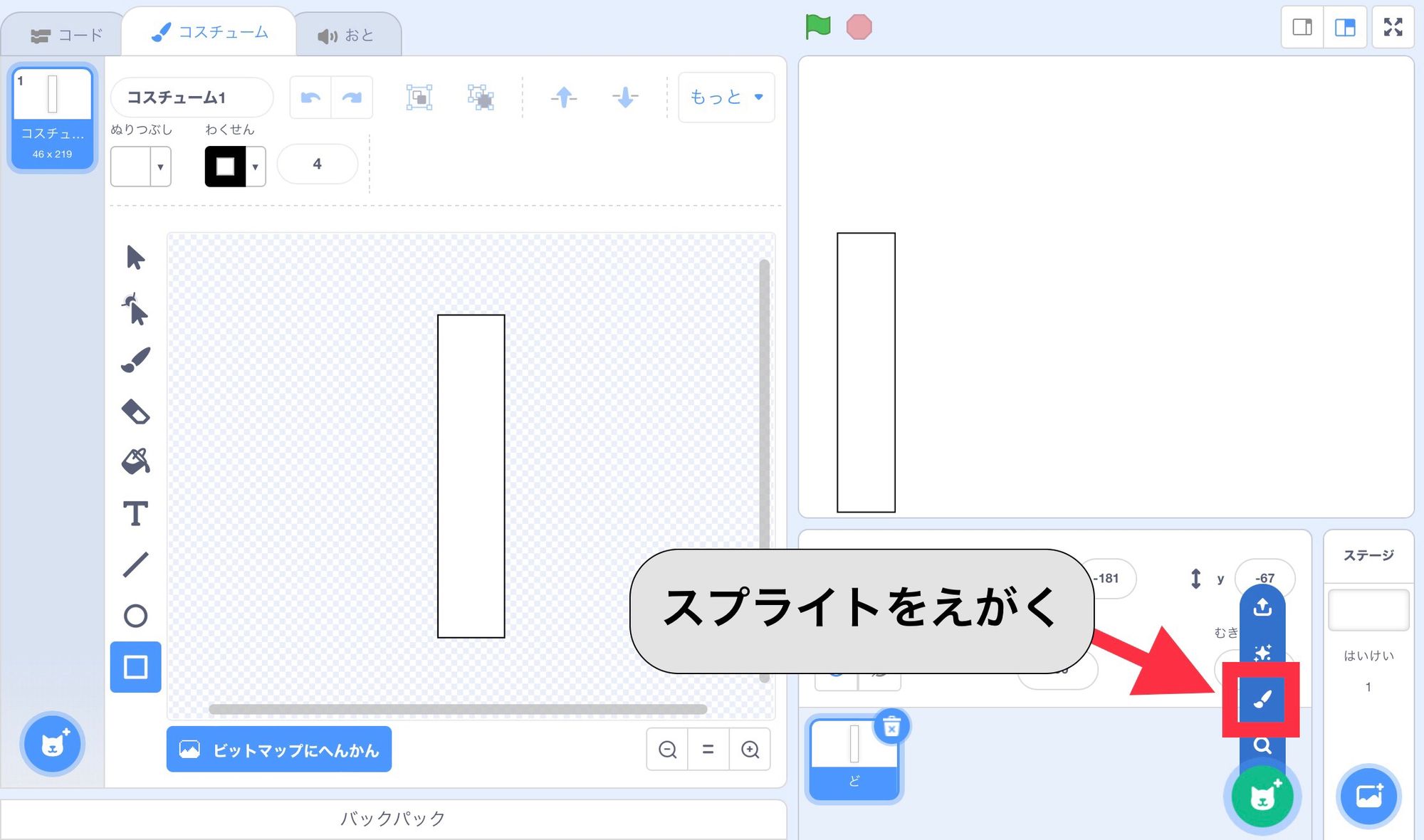Open the もっと dropdown menu
1424x840 pixels.
pos(726,98)
